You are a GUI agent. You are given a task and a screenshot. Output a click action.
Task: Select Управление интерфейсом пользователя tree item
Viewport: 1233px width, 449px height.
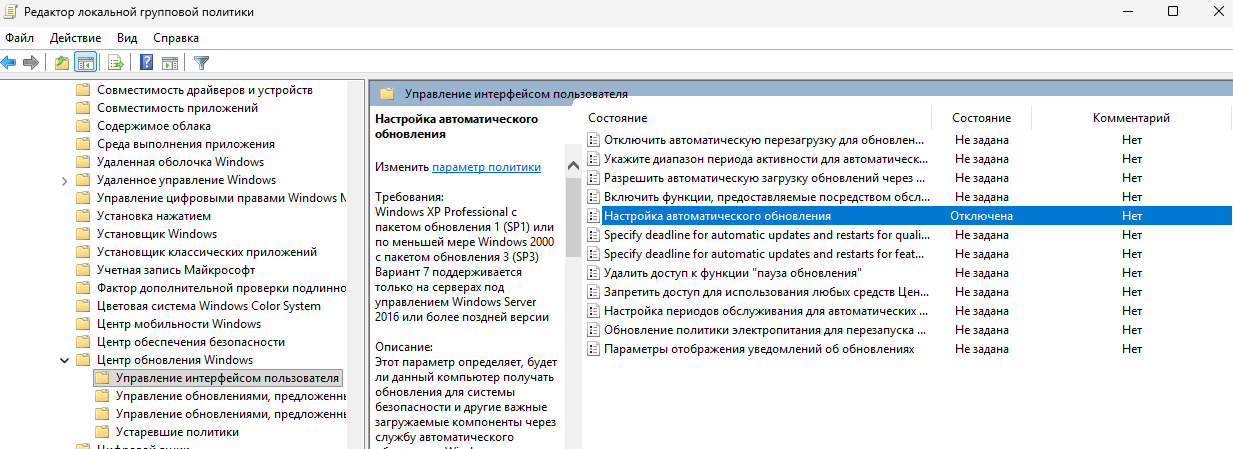click(x=228, y=378)
